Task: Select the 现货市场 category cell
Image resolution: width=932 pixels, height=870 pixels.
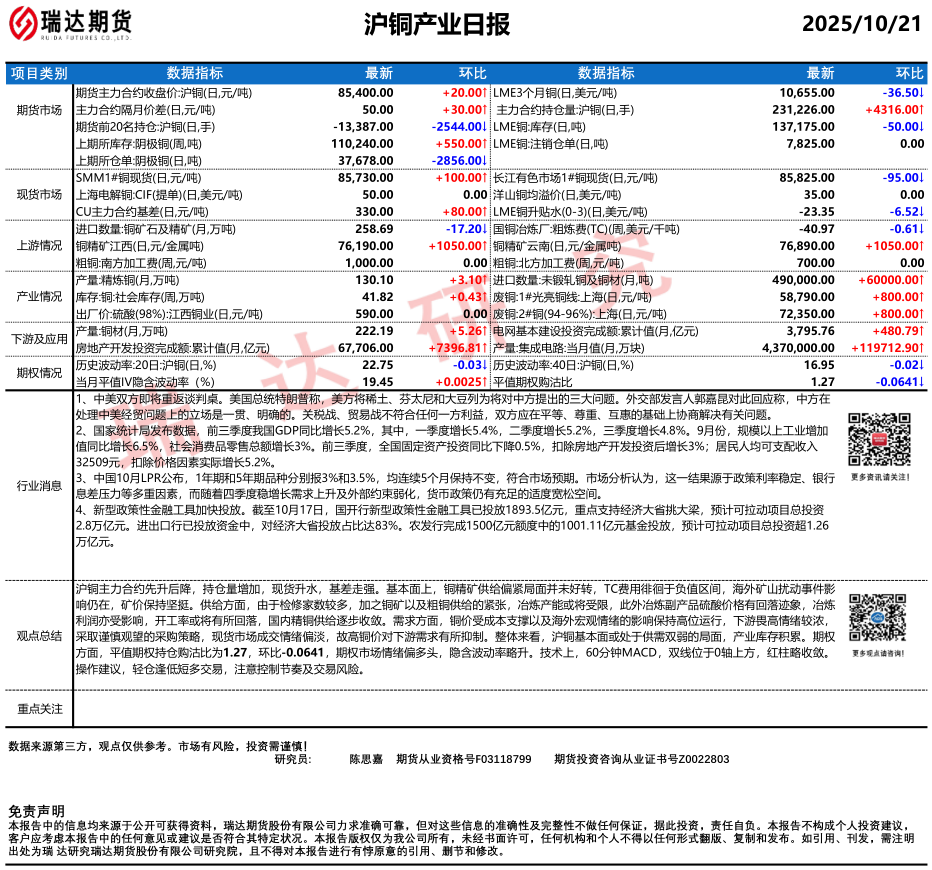Action: tap(40, 194)
